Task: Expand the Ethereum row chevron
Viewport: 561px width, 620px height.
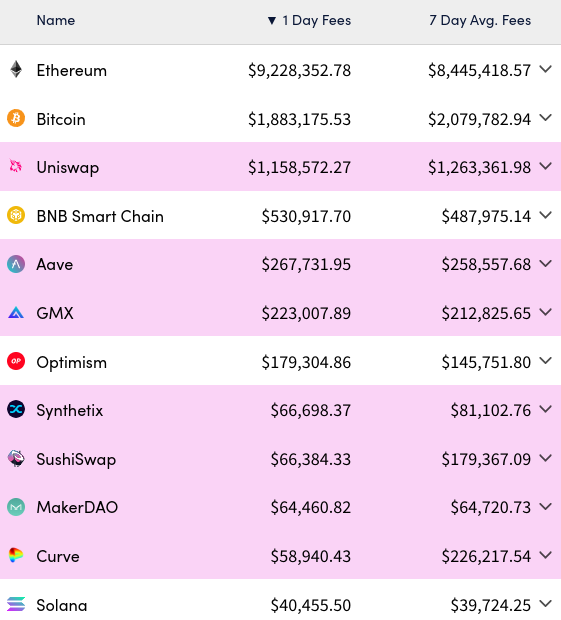Action: [546, 69]
